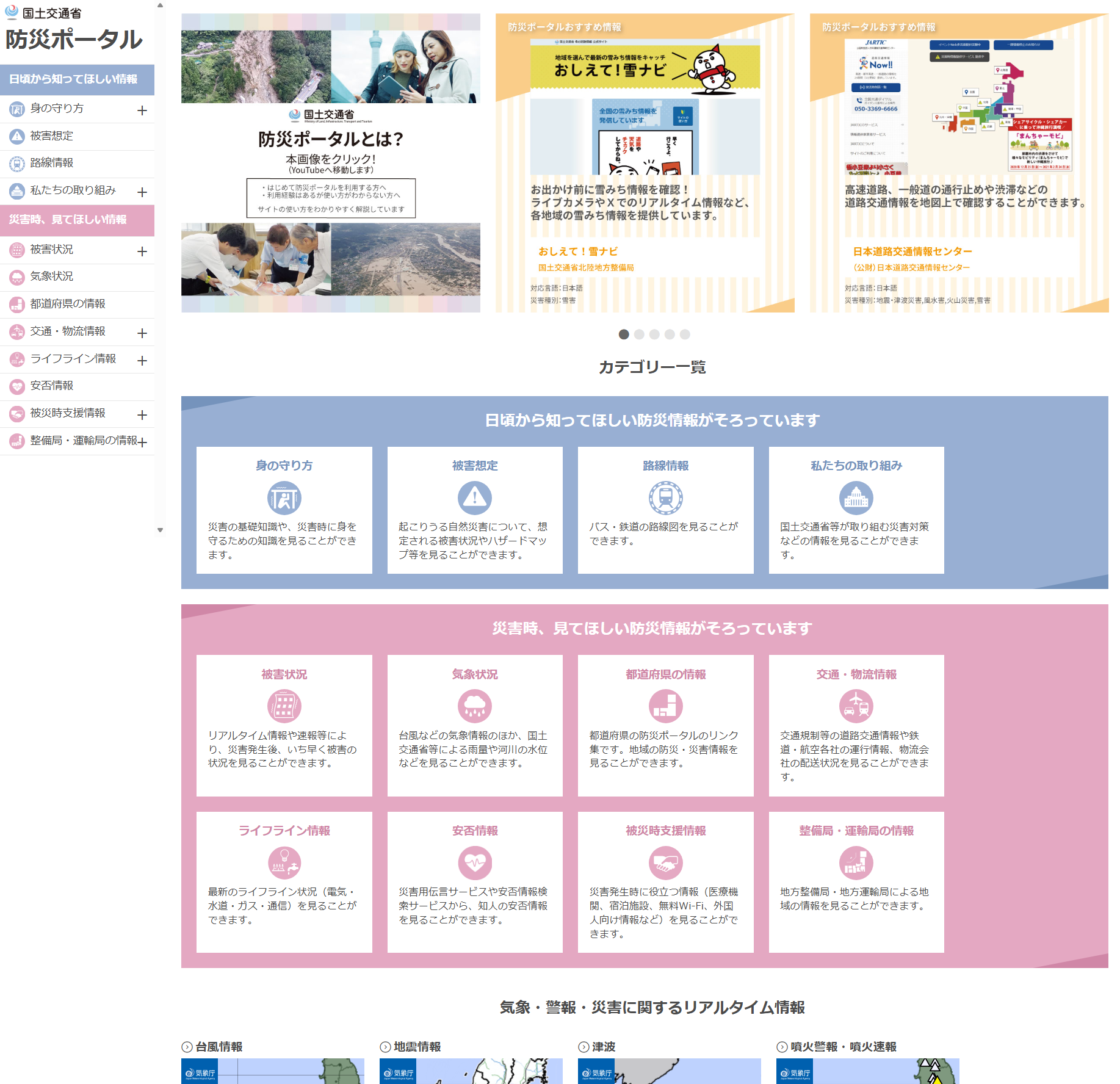Click the 気象状況 rain cloud icon in card
1120x1084 pixels.
click(x=475, y=706)
